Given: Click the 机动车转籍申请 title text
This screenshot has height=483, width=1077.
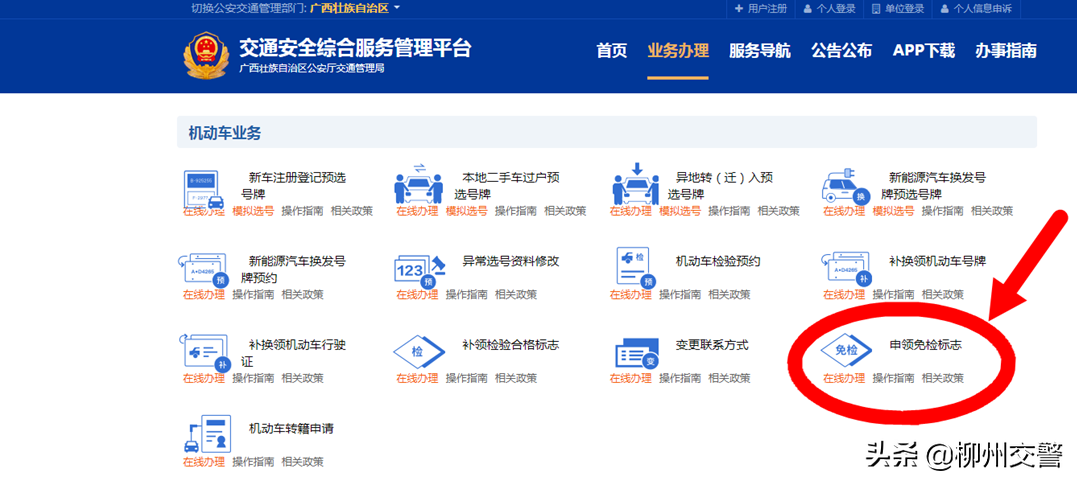Looking at the screenshot, I should 291,429.
